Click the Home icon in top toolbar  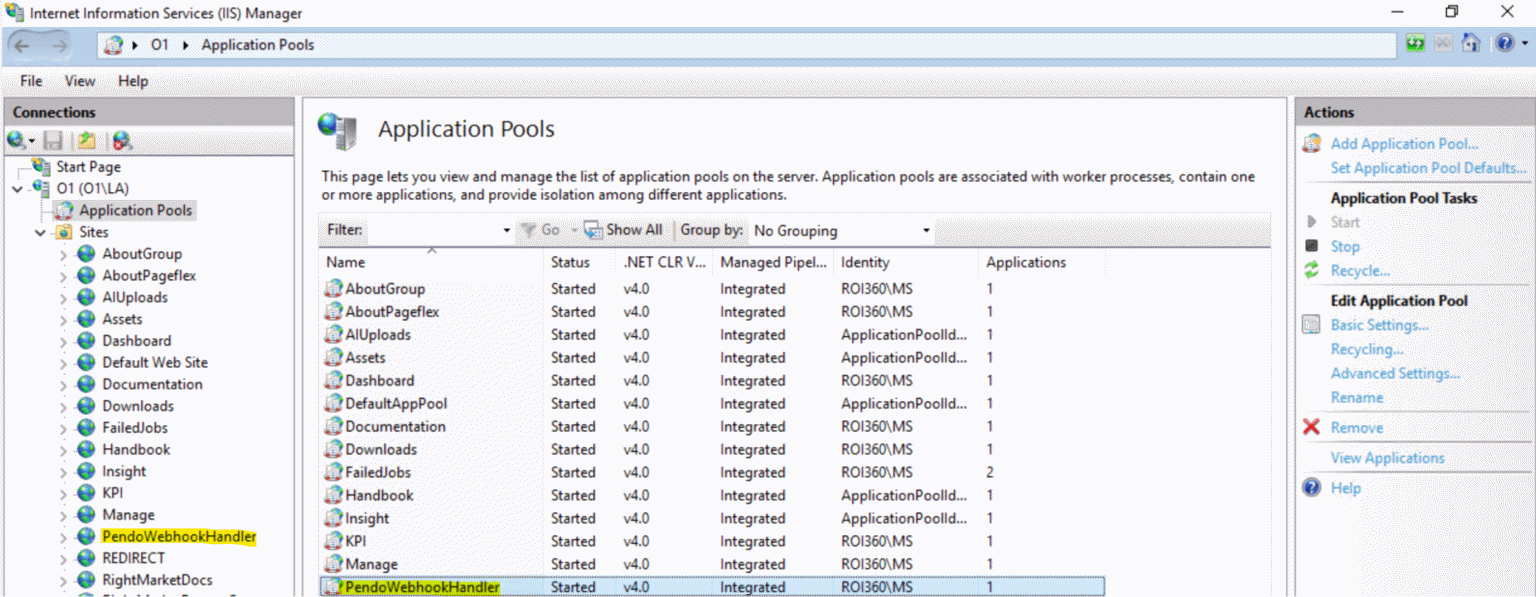coord(1470,44)
